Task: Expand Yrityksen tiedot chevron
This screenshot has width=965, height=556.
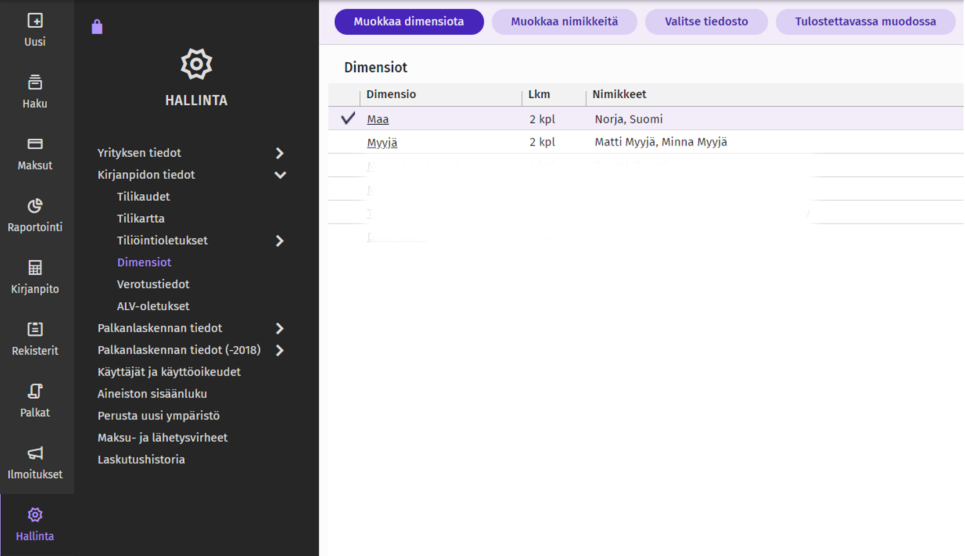Action: [x=279, y=153]
